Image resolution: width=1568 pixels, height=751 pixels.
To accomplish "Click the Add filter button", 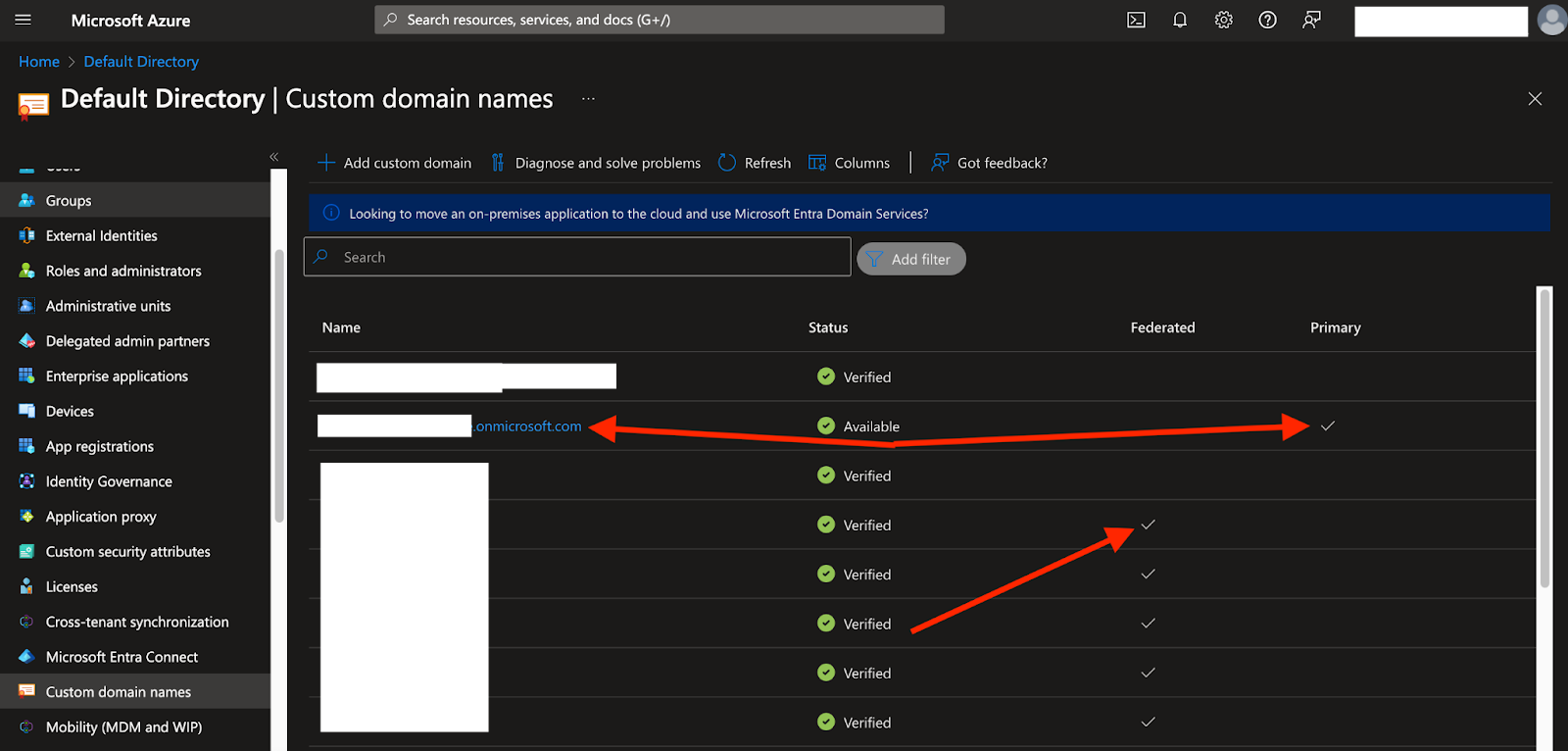I will point(911,259).
